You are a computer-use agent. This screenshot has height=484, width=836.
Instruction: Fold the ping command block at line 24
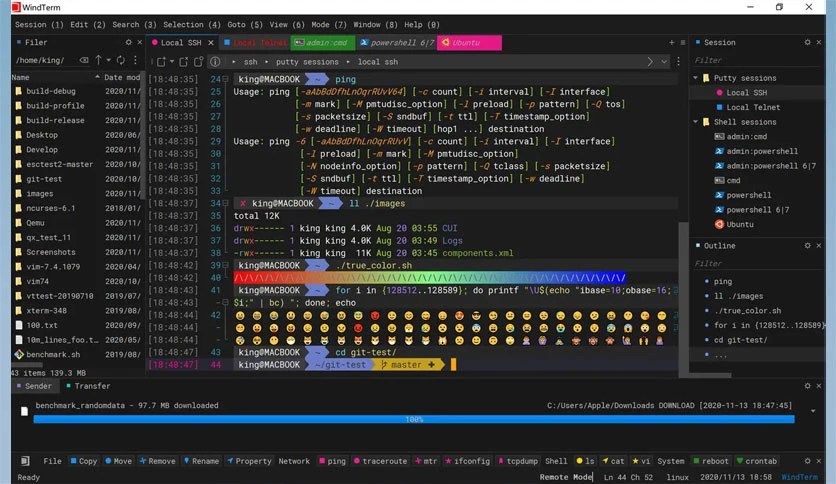click(226, 79)
